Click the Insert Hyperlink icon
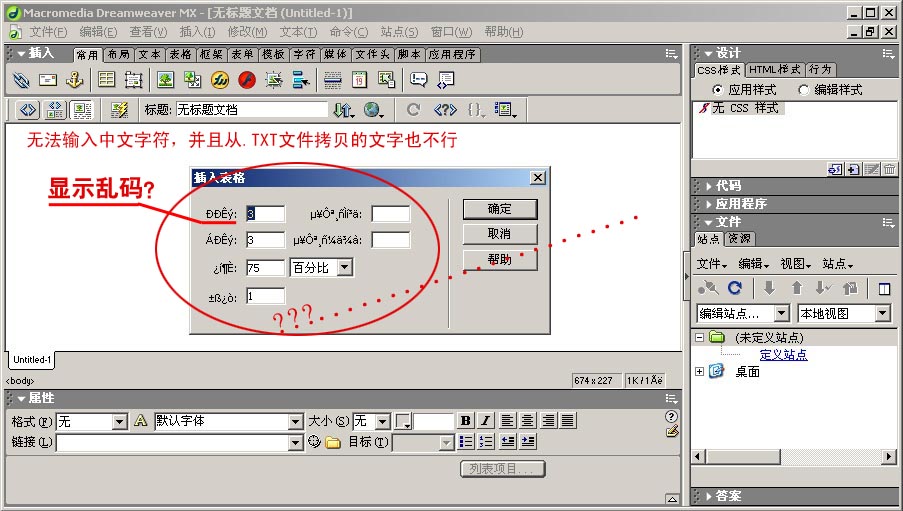903x511 pixels. click(x=21, y=80)
